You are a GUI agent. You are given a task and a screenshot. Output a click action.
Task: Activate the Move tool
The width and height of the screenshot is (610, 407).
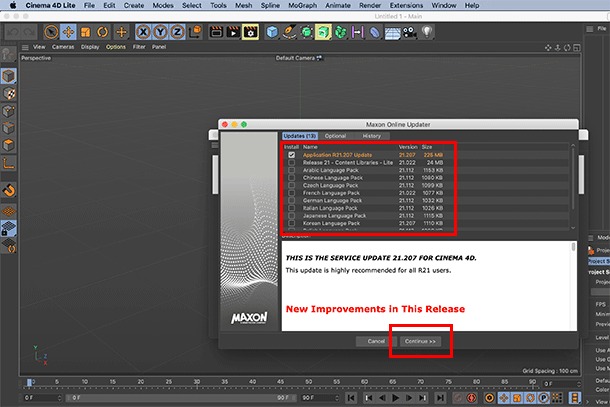click(68, 32)
